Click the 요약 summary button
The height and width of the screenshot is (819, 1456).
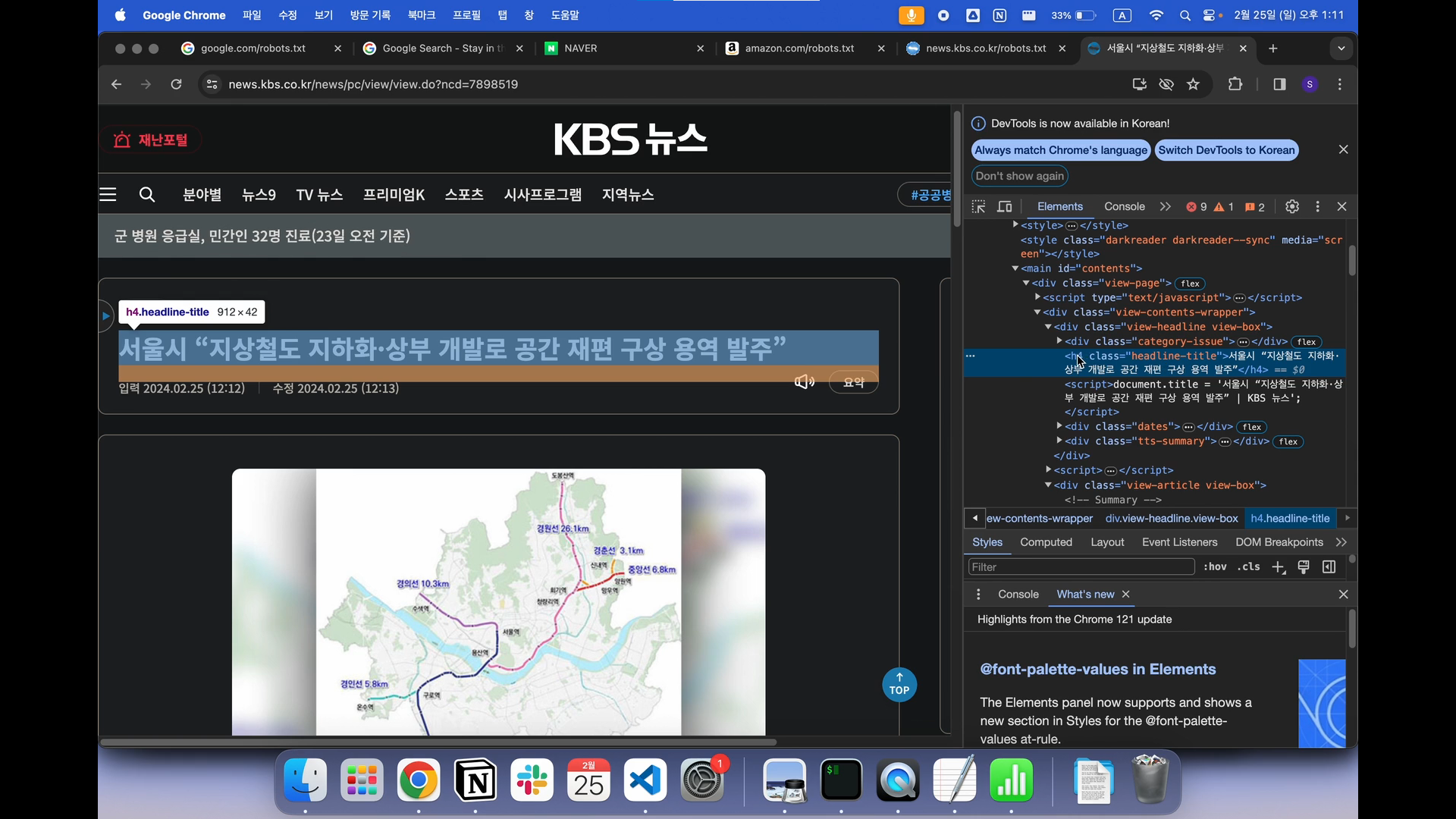853,383
